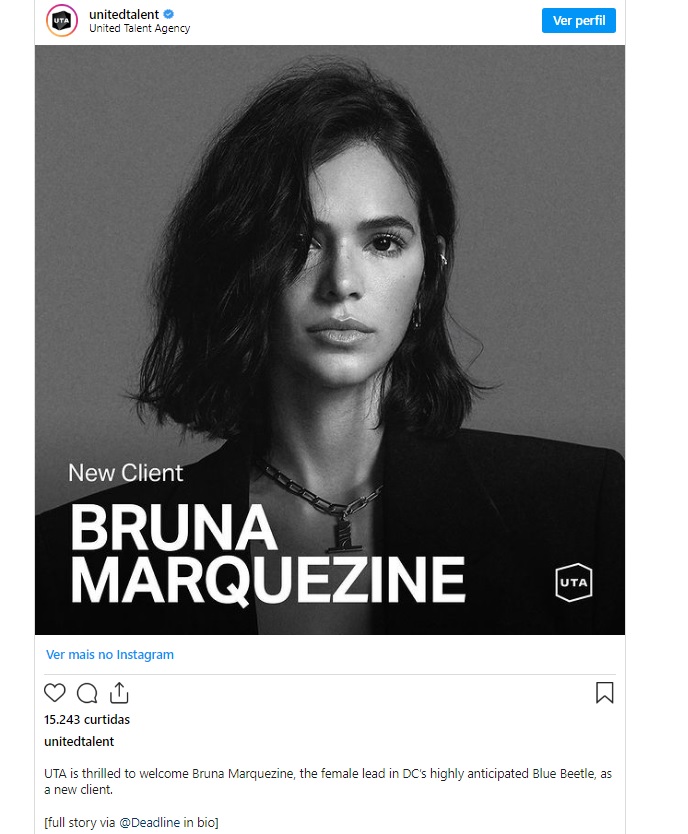The height and width of the screenshot is (834, 688).
Task: Click the UTA hexagon logo on photo
Action: [573, 582]
